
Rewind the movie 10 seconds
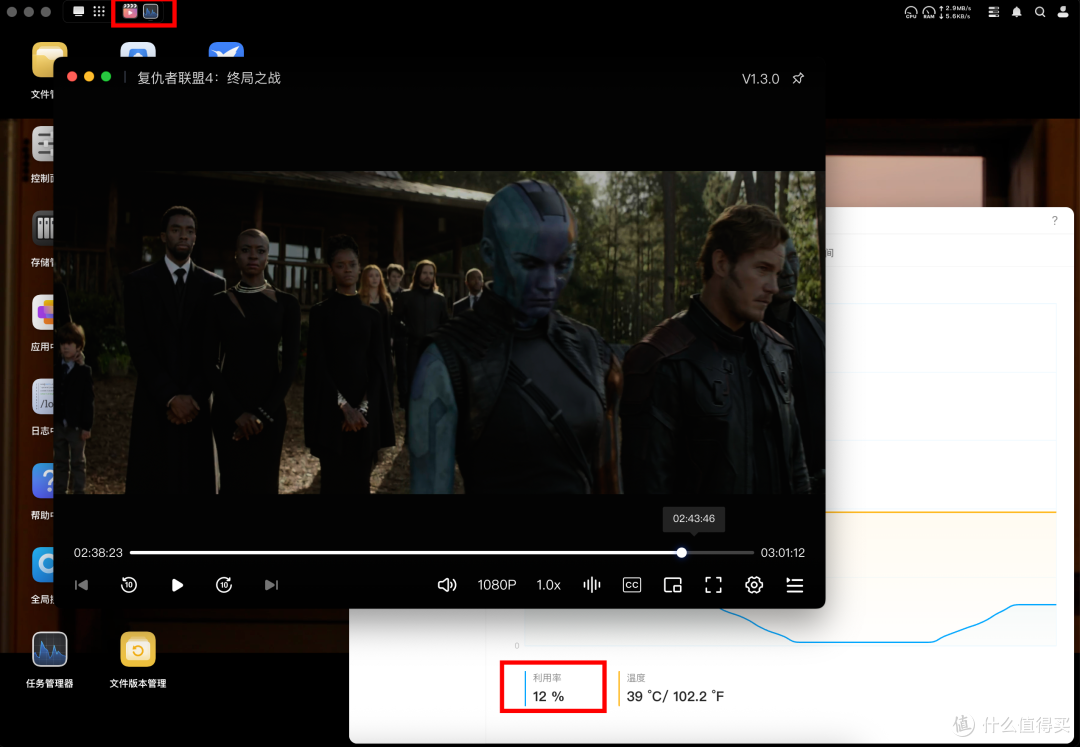click(129, 585)
